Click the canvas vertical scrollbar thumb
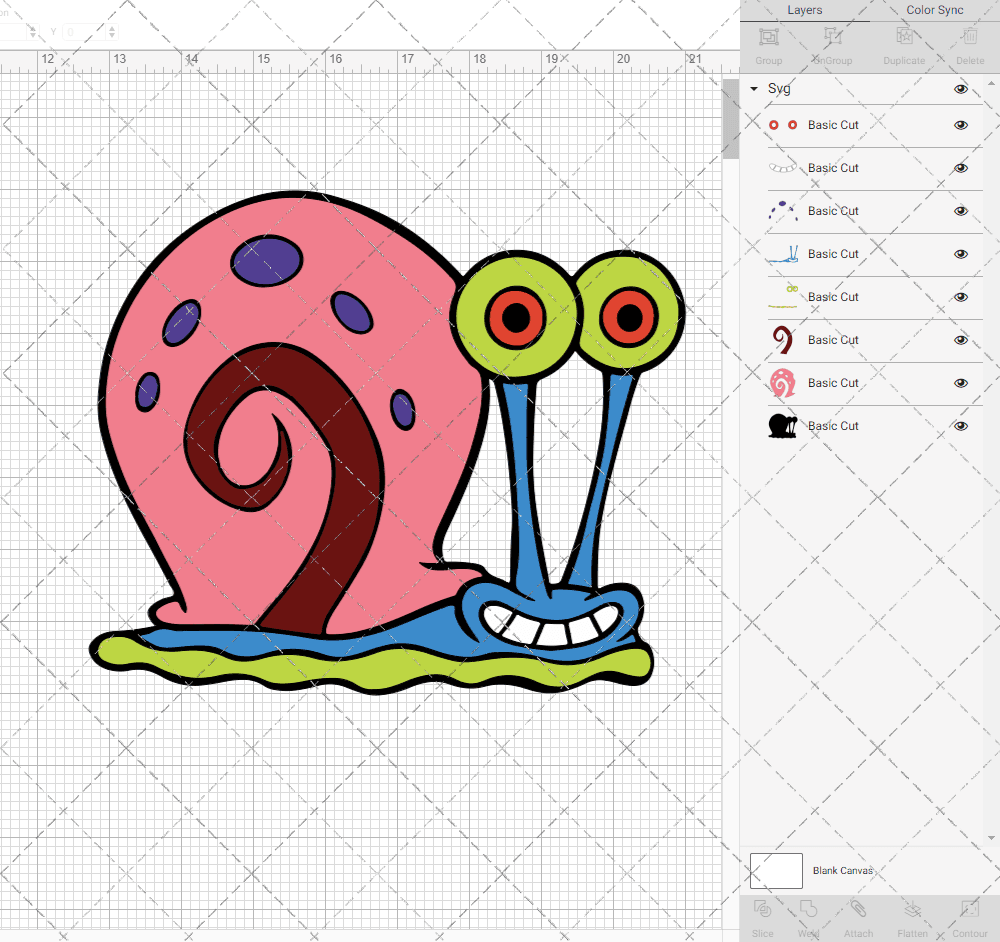Viewport: 1000px width, 942px height. pos(730,119)
